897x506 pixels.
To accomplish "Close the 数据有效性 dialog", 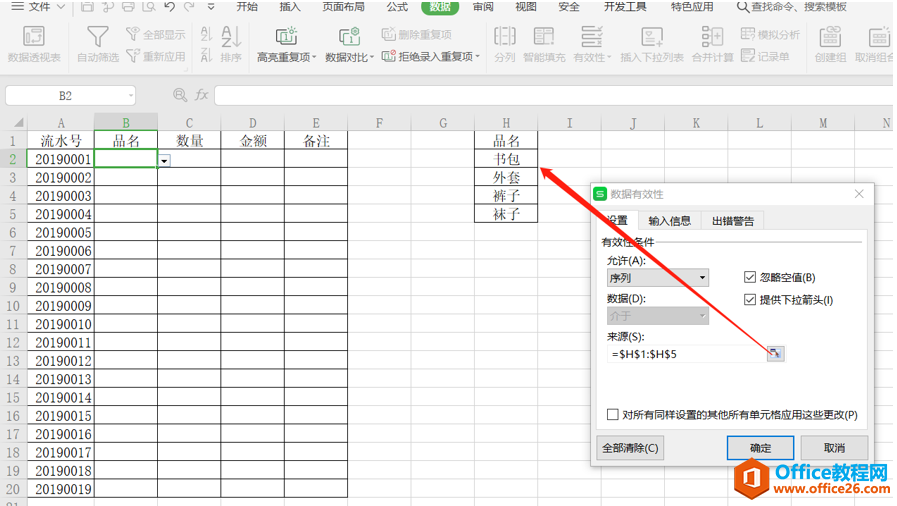I will point(859,194).
